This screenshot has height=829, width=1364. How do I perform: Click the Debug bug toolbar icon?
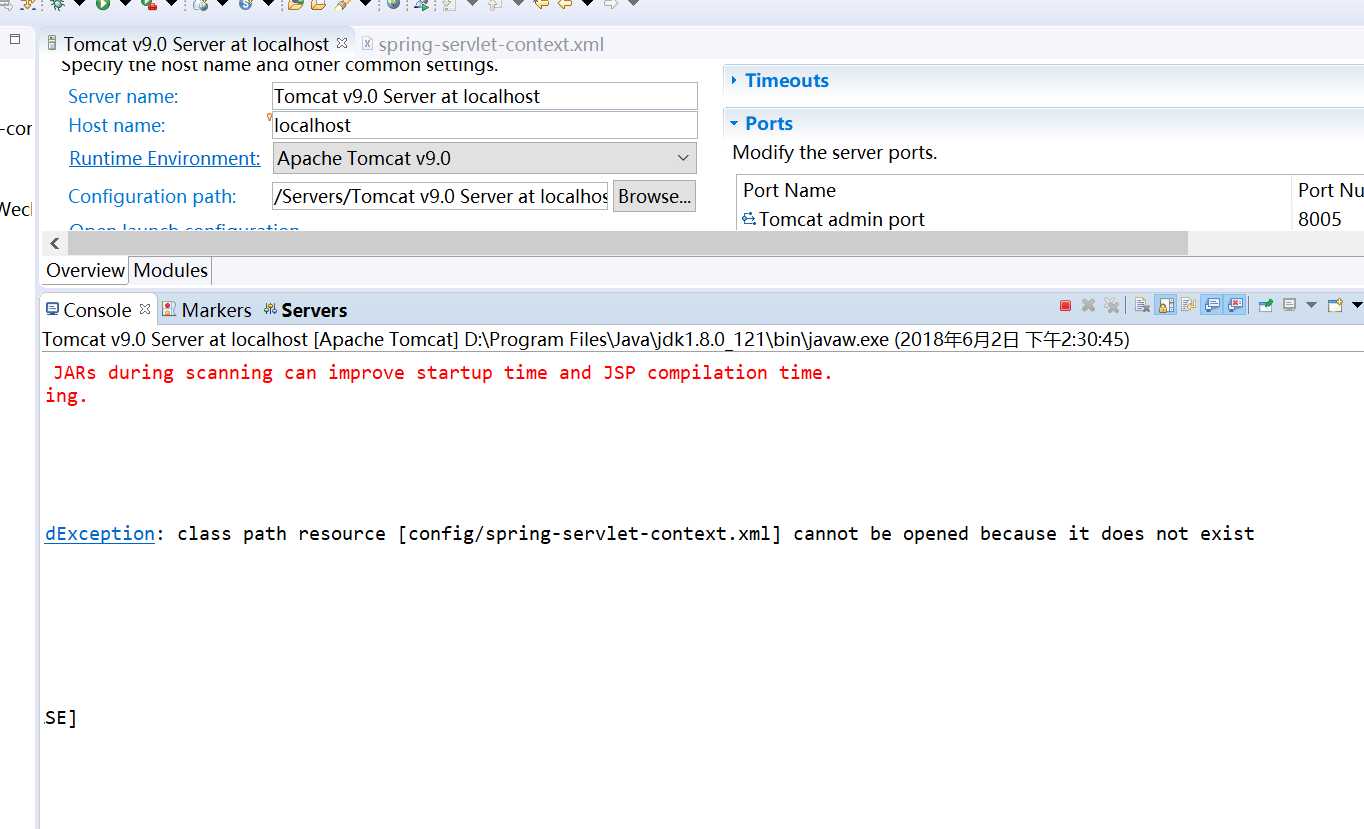coord(57,5)
